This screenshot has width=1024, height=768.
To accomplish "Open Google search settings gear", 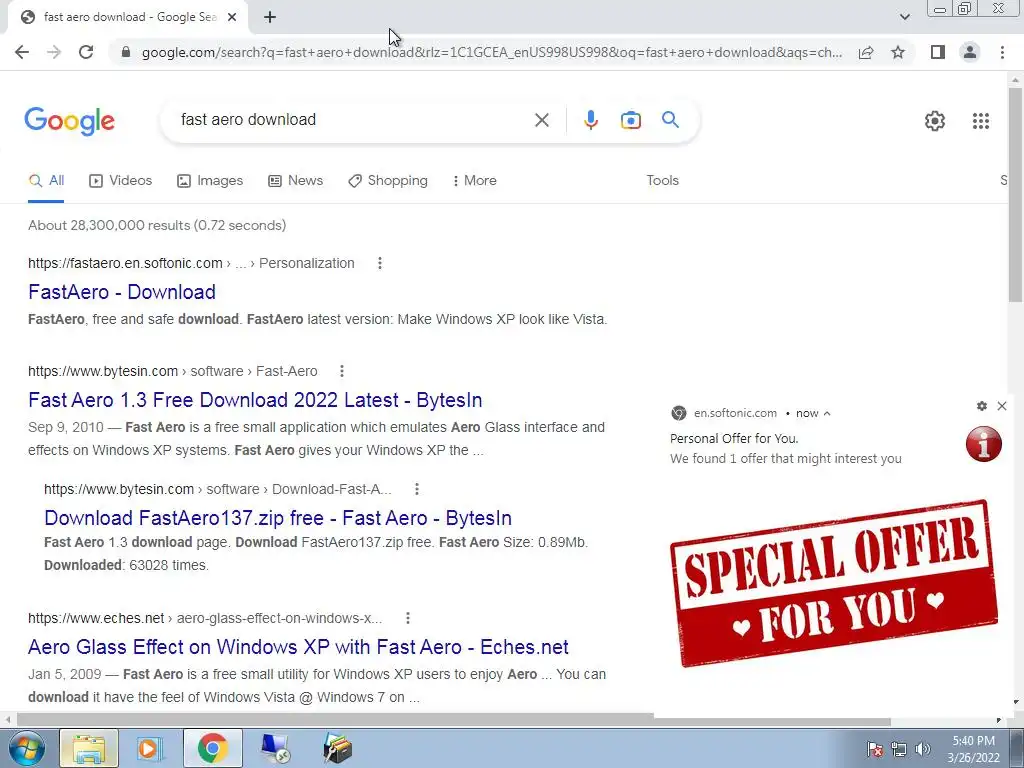I will pyautogui.click(x=935, y=121).
